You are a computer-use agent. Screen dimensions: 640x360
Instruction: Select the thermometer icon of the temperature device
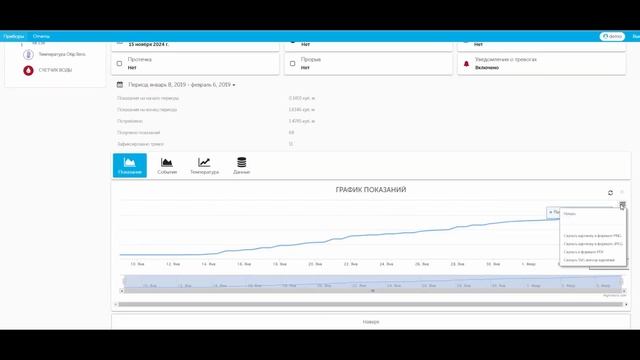pos(28,54)
